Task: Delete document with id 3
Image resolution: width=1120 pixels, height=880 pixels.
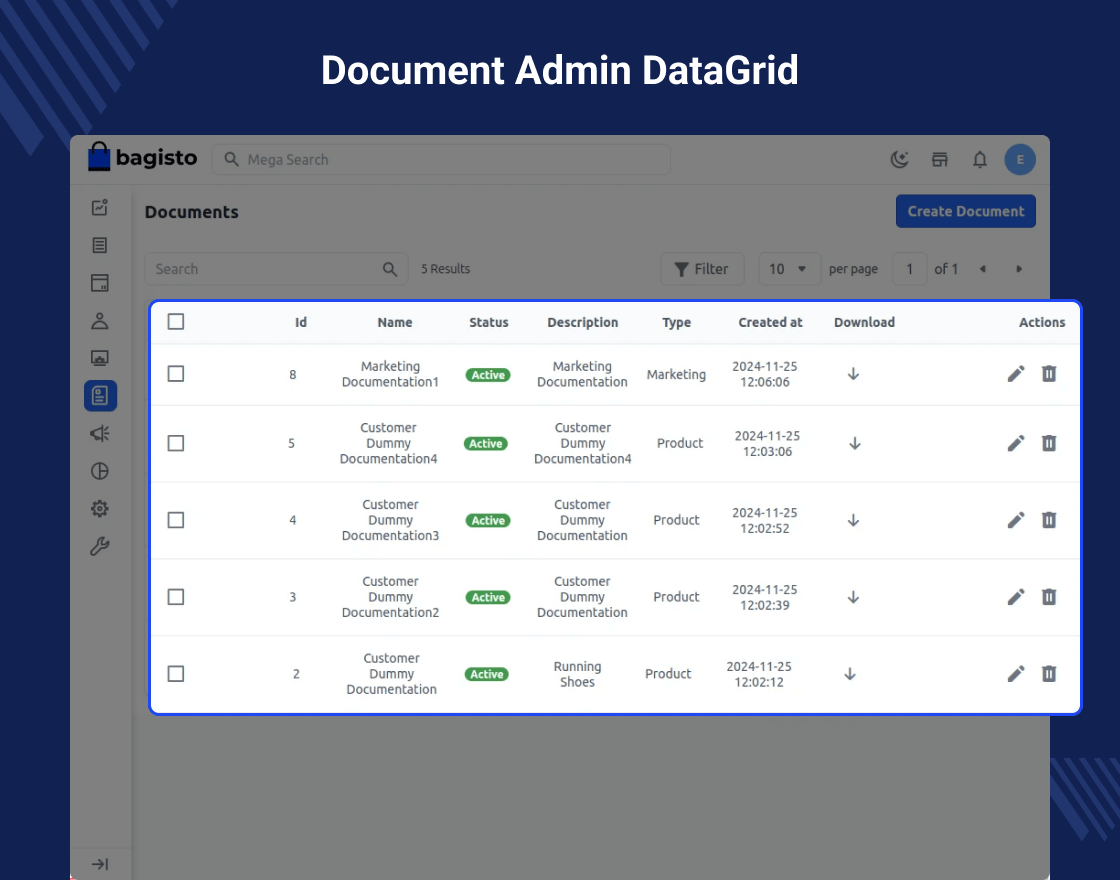Action: pos(1049,596)
